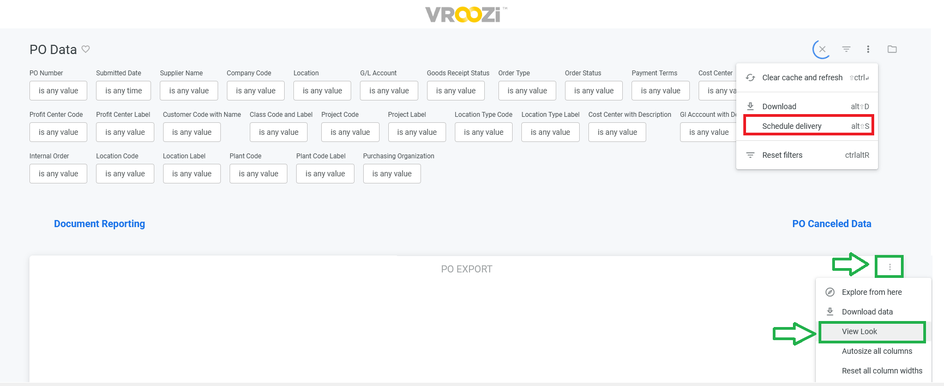This screenshot has width=944, height=386.
Task: Click the PO Data dashboard title
Action: pos(53,49)
